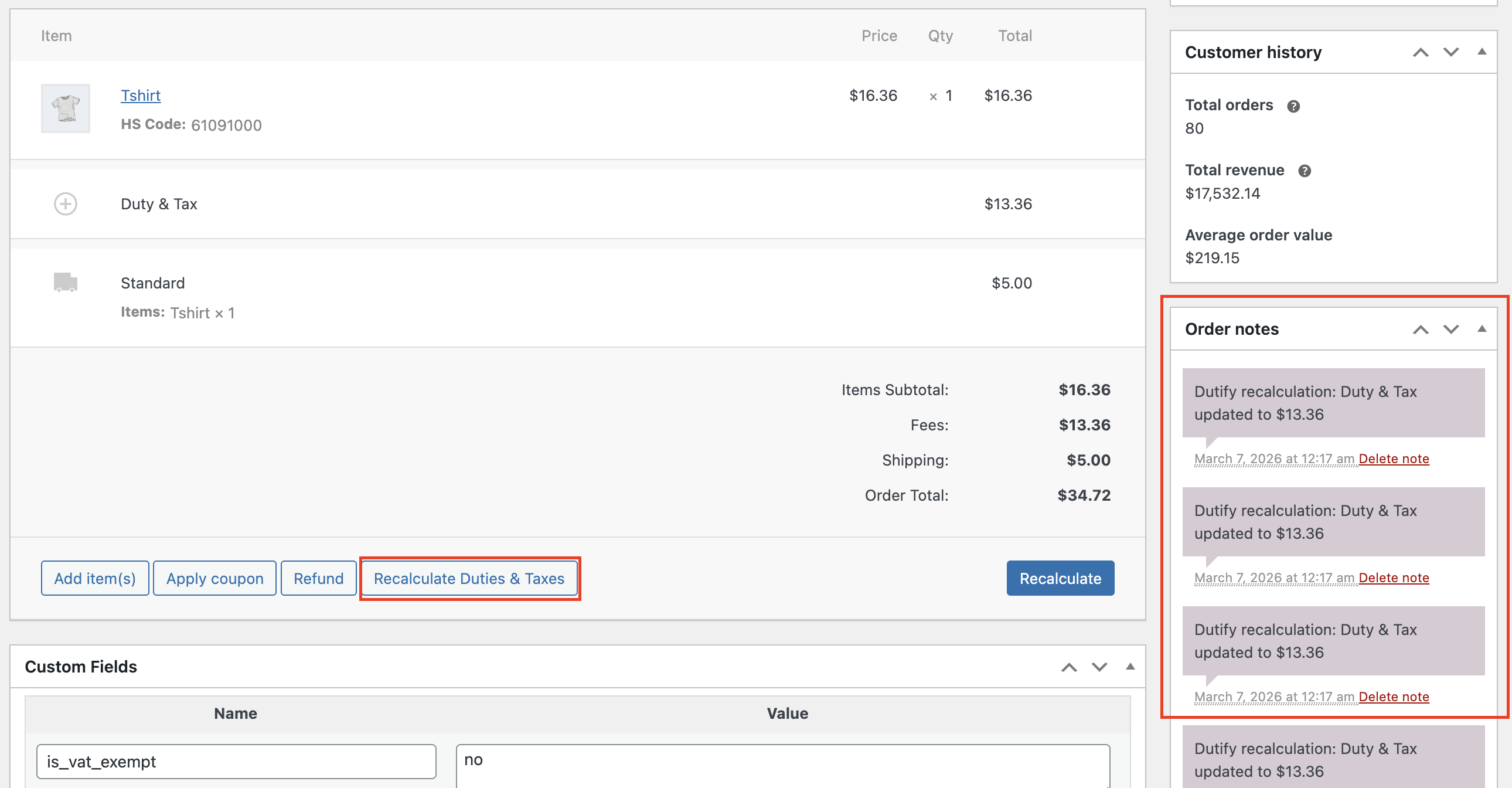Expand the Duty & Tax plus icon
This screenshot has width=1512, height=788.
click(x=65, y=204)
